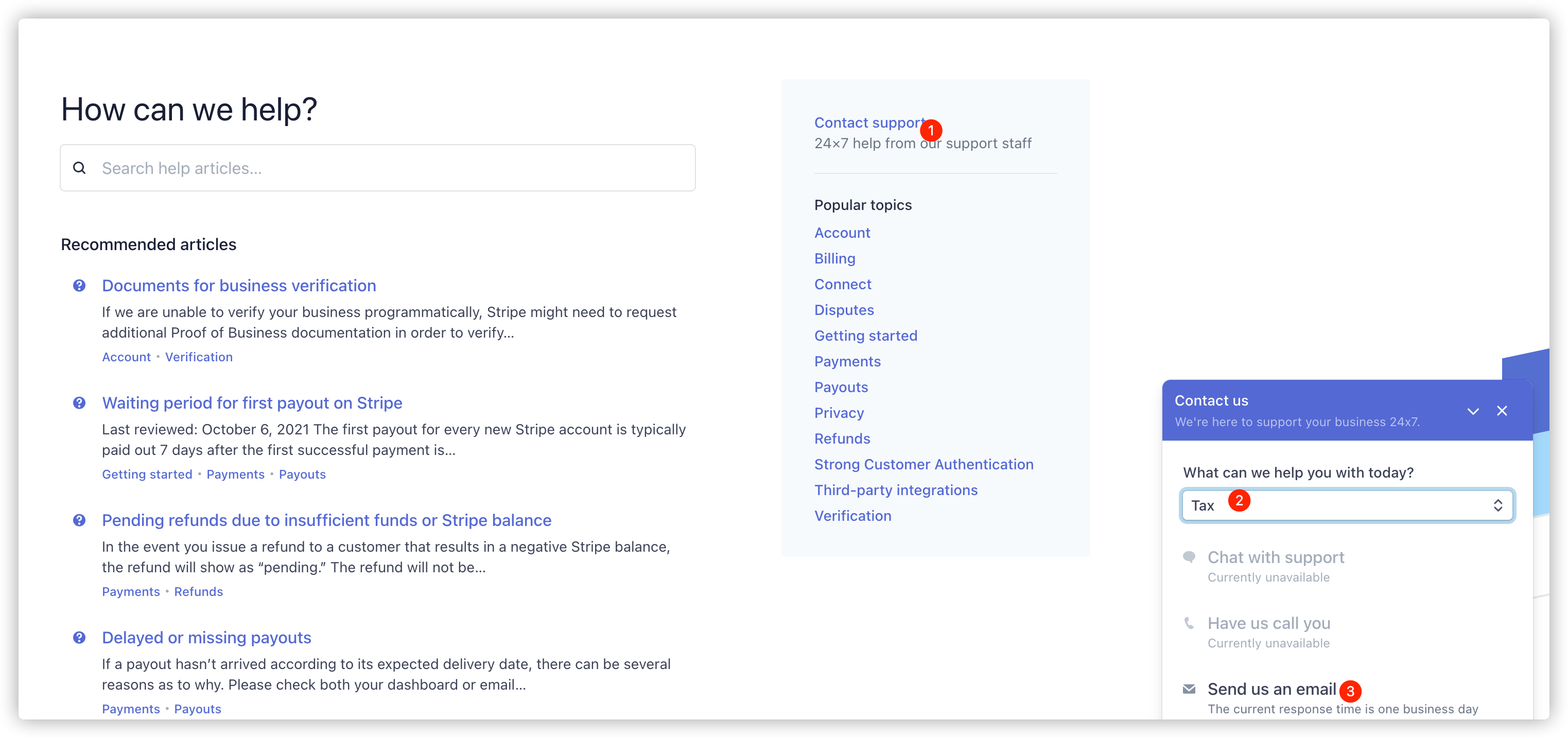Image resolution: width=1568 pixels, height=738 pixels.
Task: Open the Delayed or missing payouts article
Action: (x=206, y=638)
